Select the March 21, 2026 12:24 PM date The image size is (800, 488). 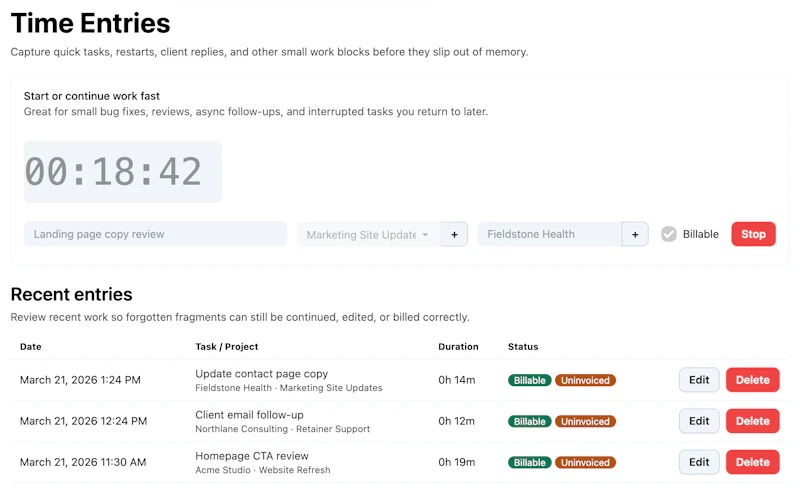click(x=83, y=421)
